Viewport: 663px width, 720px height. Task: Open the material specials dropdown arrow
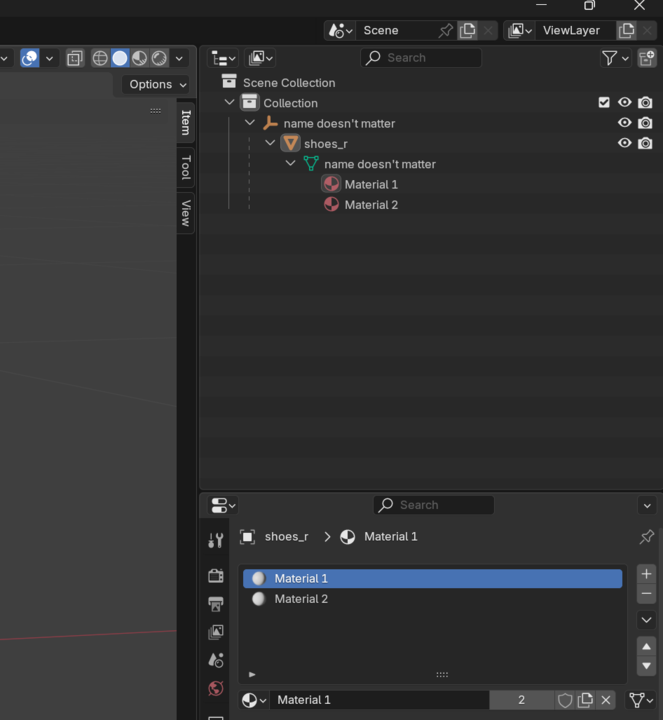pyautogui.click(x=646, y=620)
